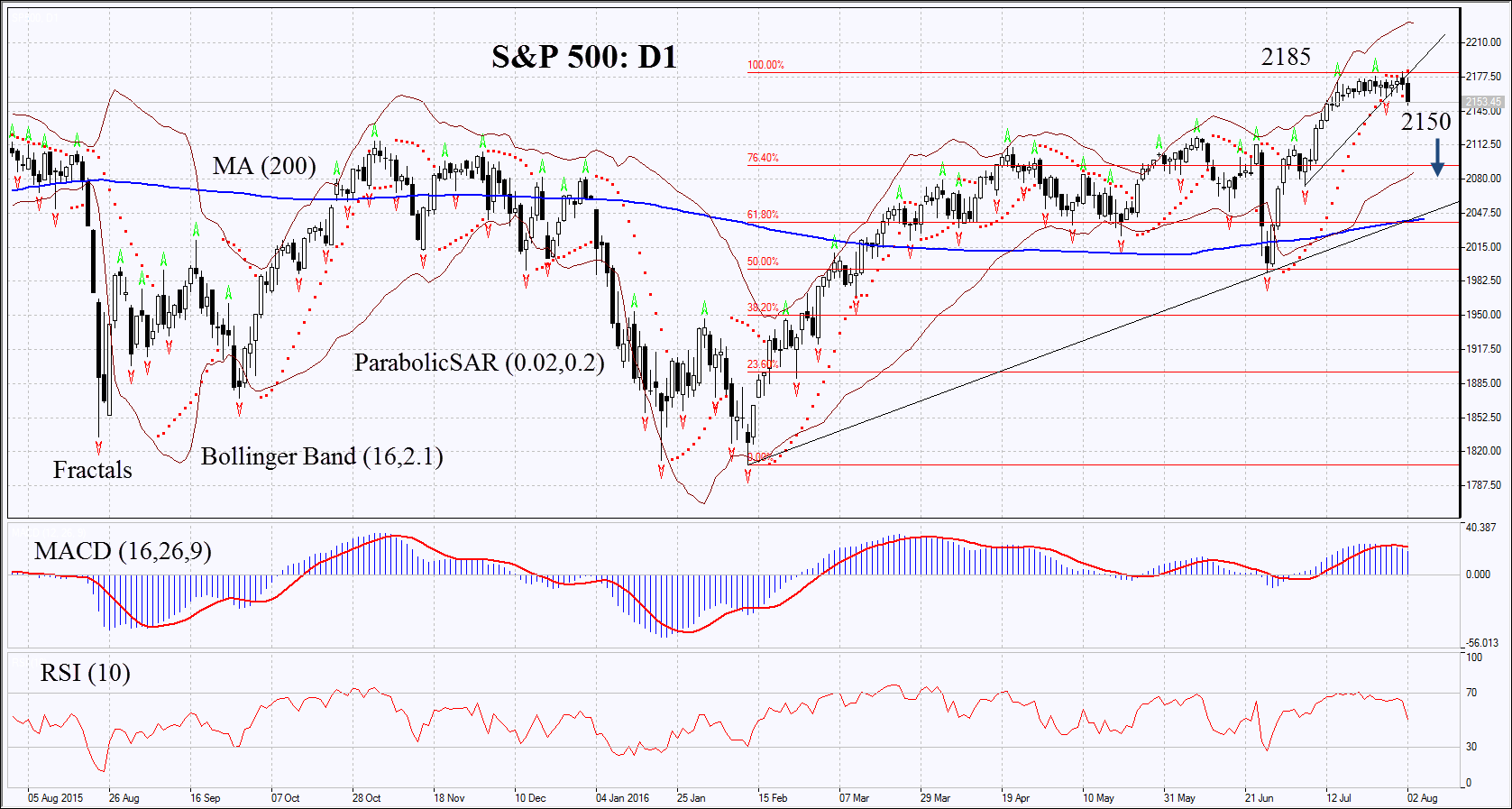
Task: Click the 2080.00 price axis label
Action: [x=1483, y=179]
